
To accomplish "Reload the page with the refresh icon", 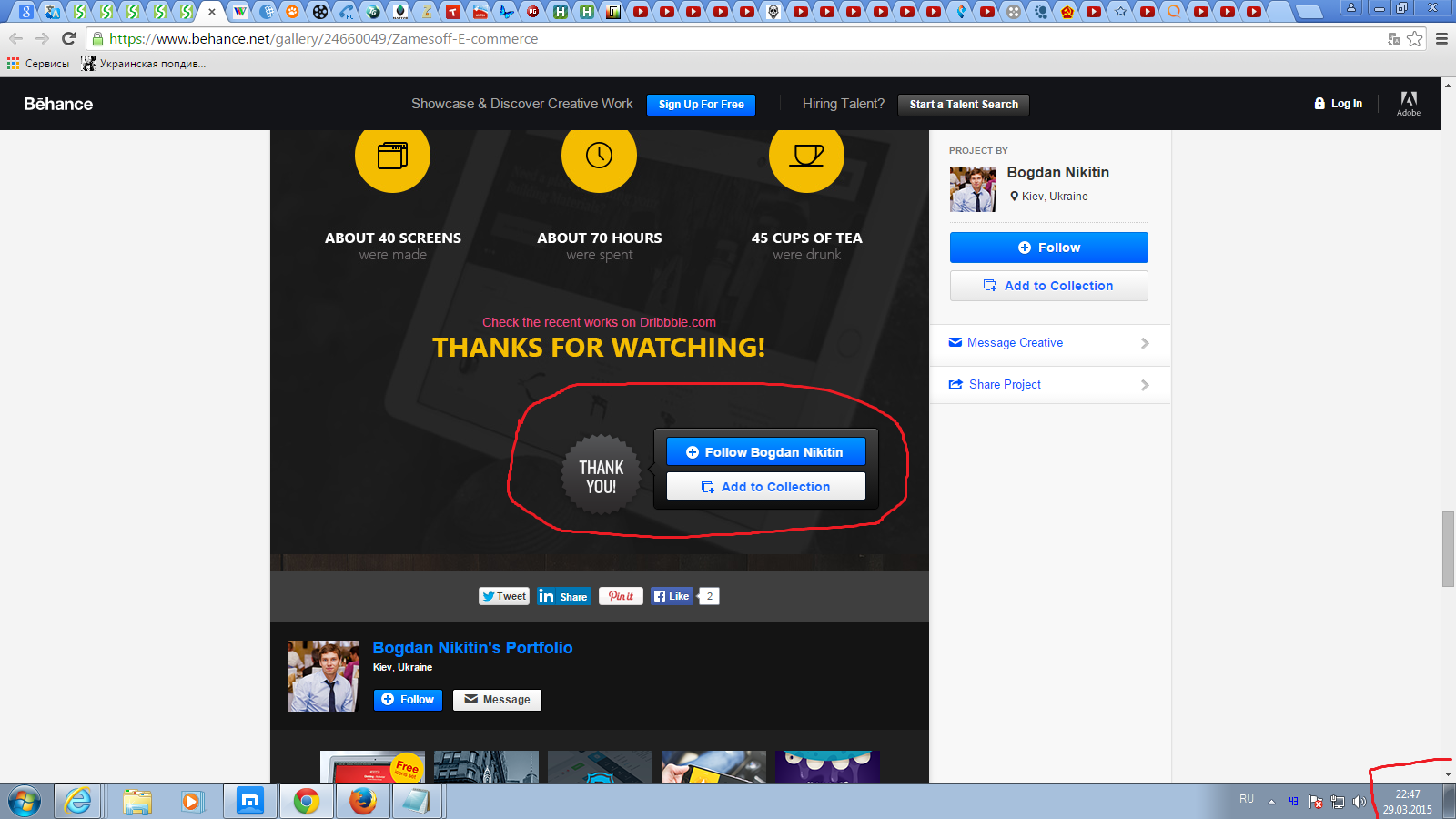I will coord(68,38).
